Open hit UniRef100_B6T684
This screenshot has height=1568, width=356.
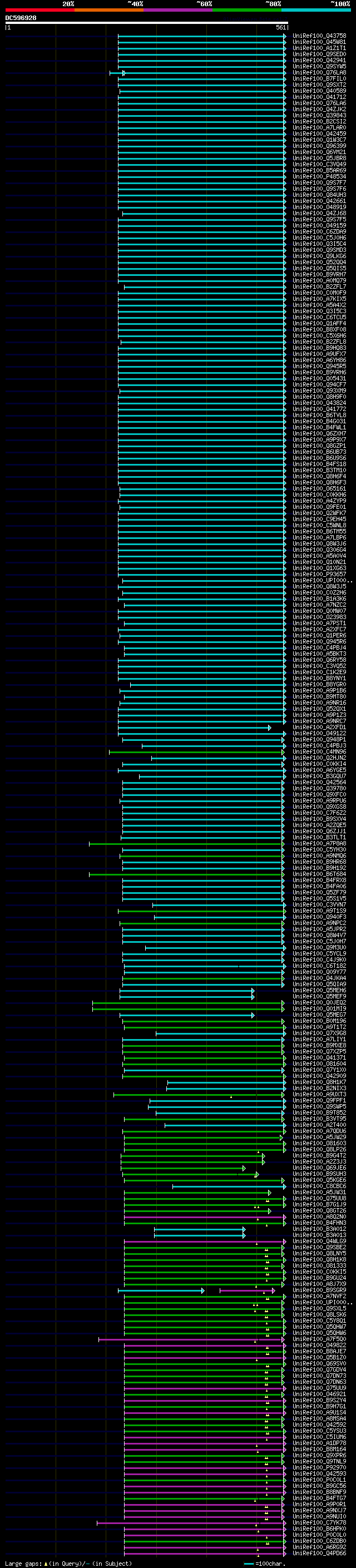point(319,874)
